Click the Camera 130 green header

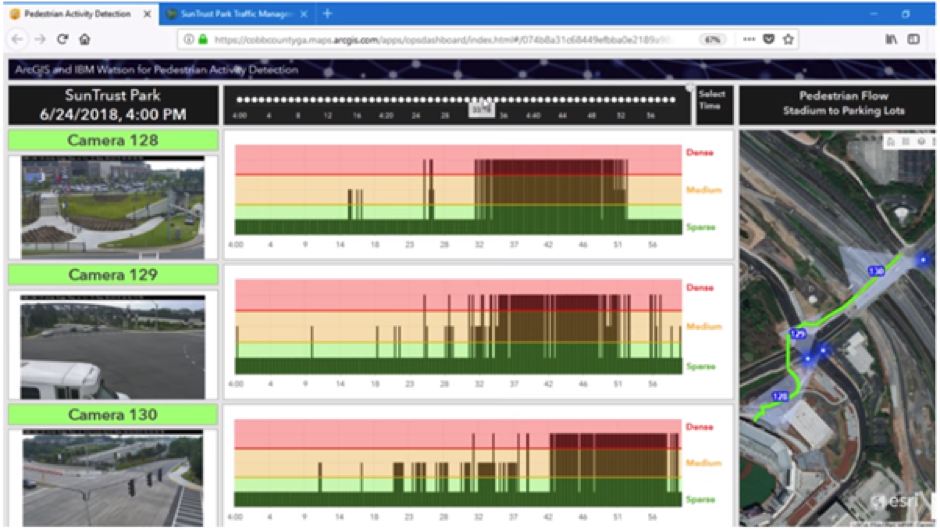tap(113, 414)
